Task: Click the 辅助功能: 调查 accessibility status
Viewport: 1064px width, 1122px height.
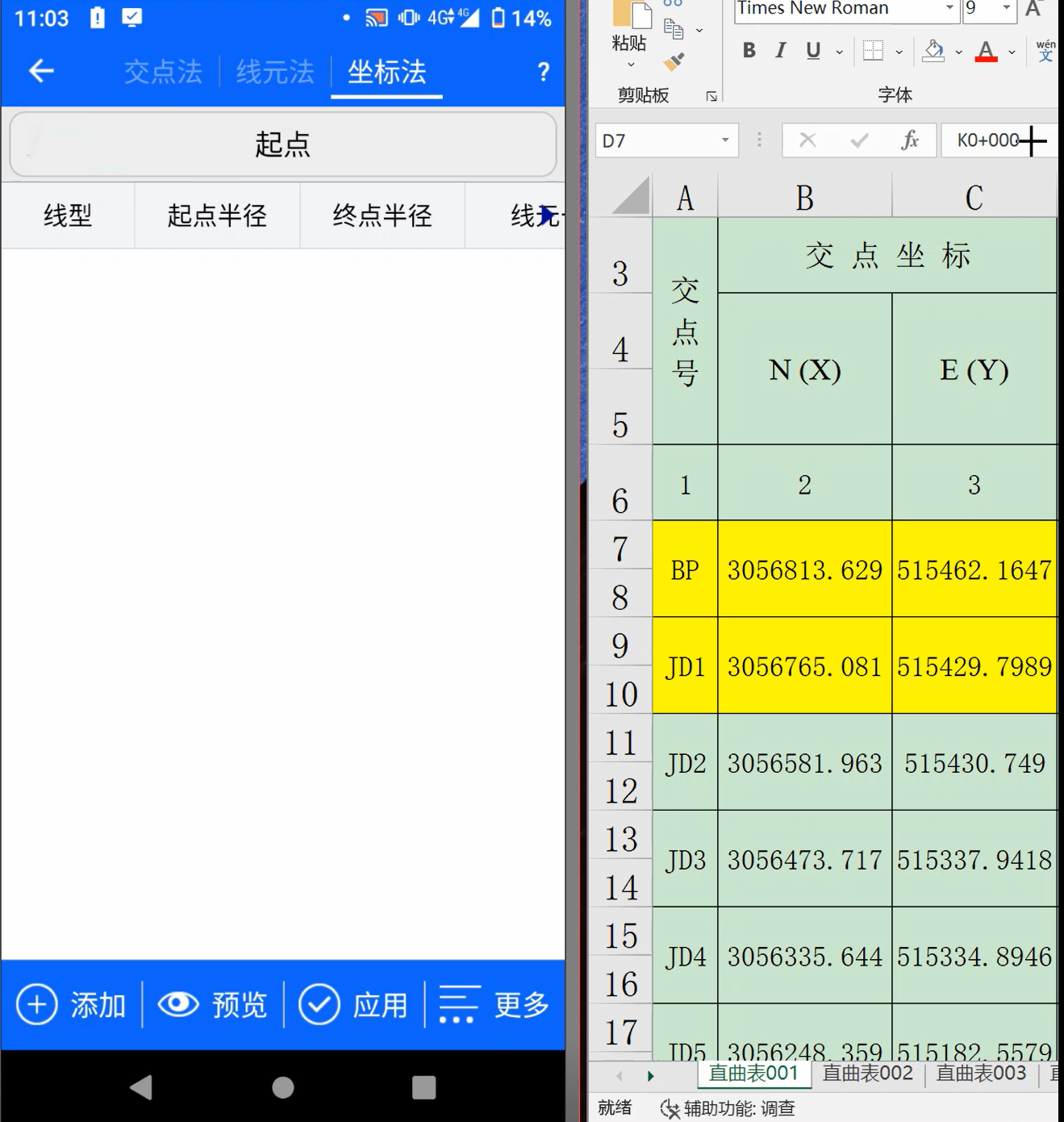Action: click(x=728, y=1108)
